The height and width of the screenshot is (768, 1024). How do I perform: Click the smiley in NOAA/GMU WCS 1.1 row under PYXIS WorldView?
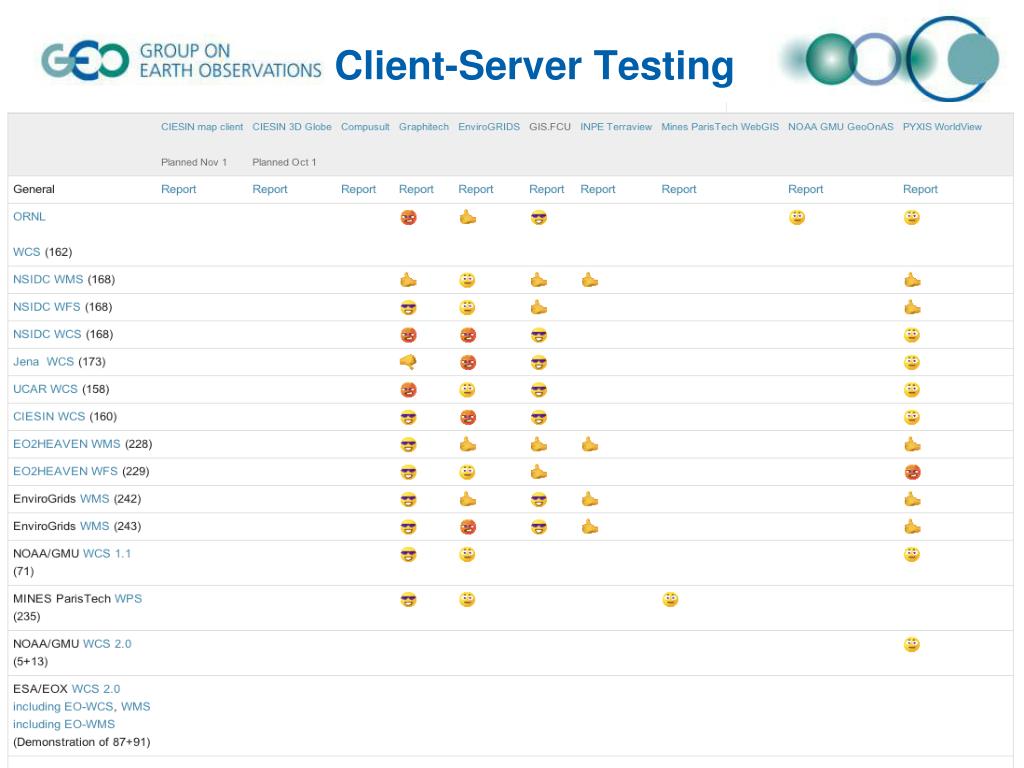click(x=912, y=554)
